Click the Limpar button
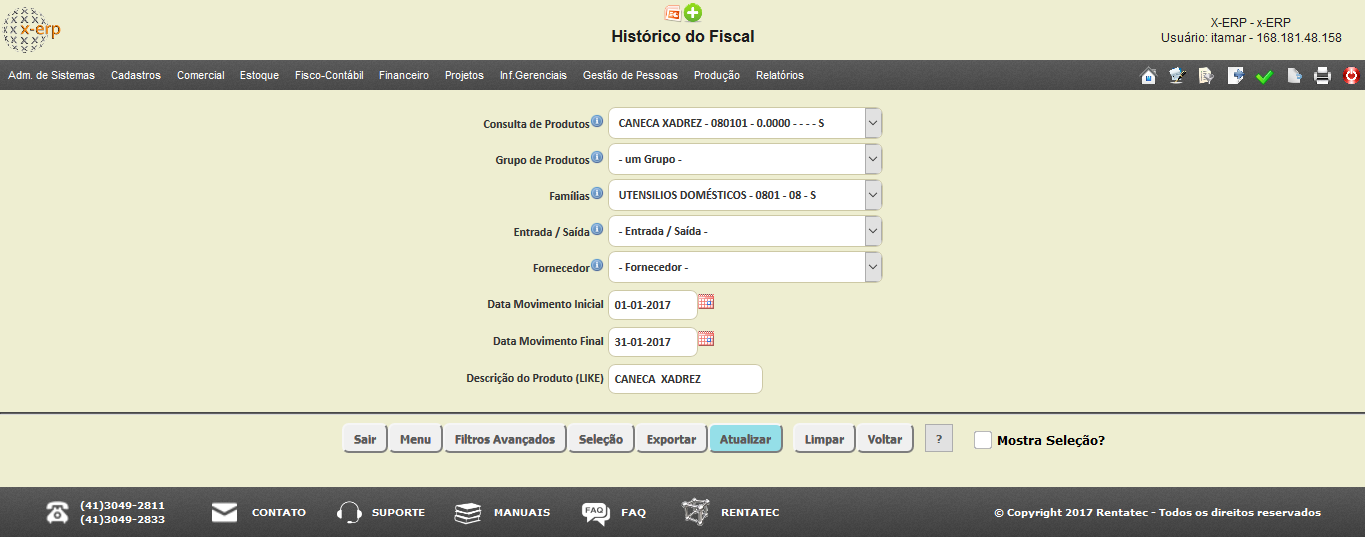The height and width of the screenshot is (537, 1365). (825, 439)
